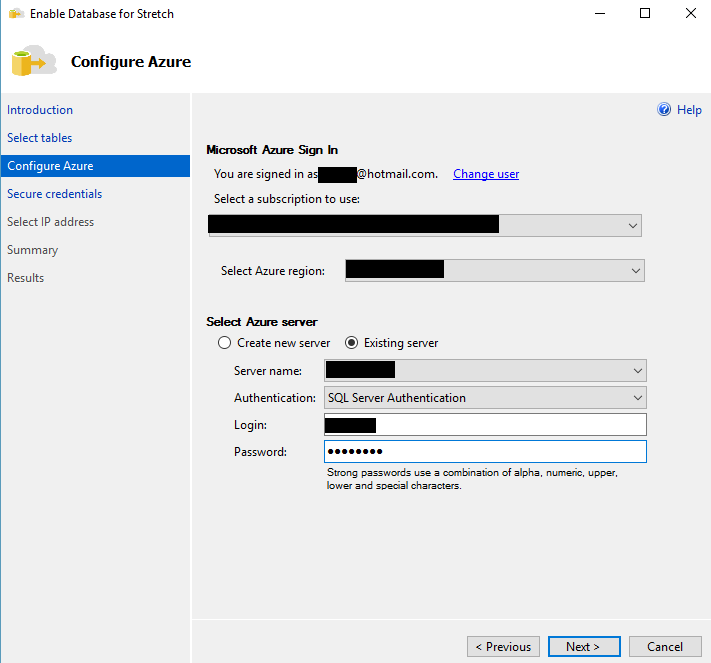Click the Configure Azure database cloud icon
Screen dimensions: 711x663
pyautogui.click(x=34, y=60)
